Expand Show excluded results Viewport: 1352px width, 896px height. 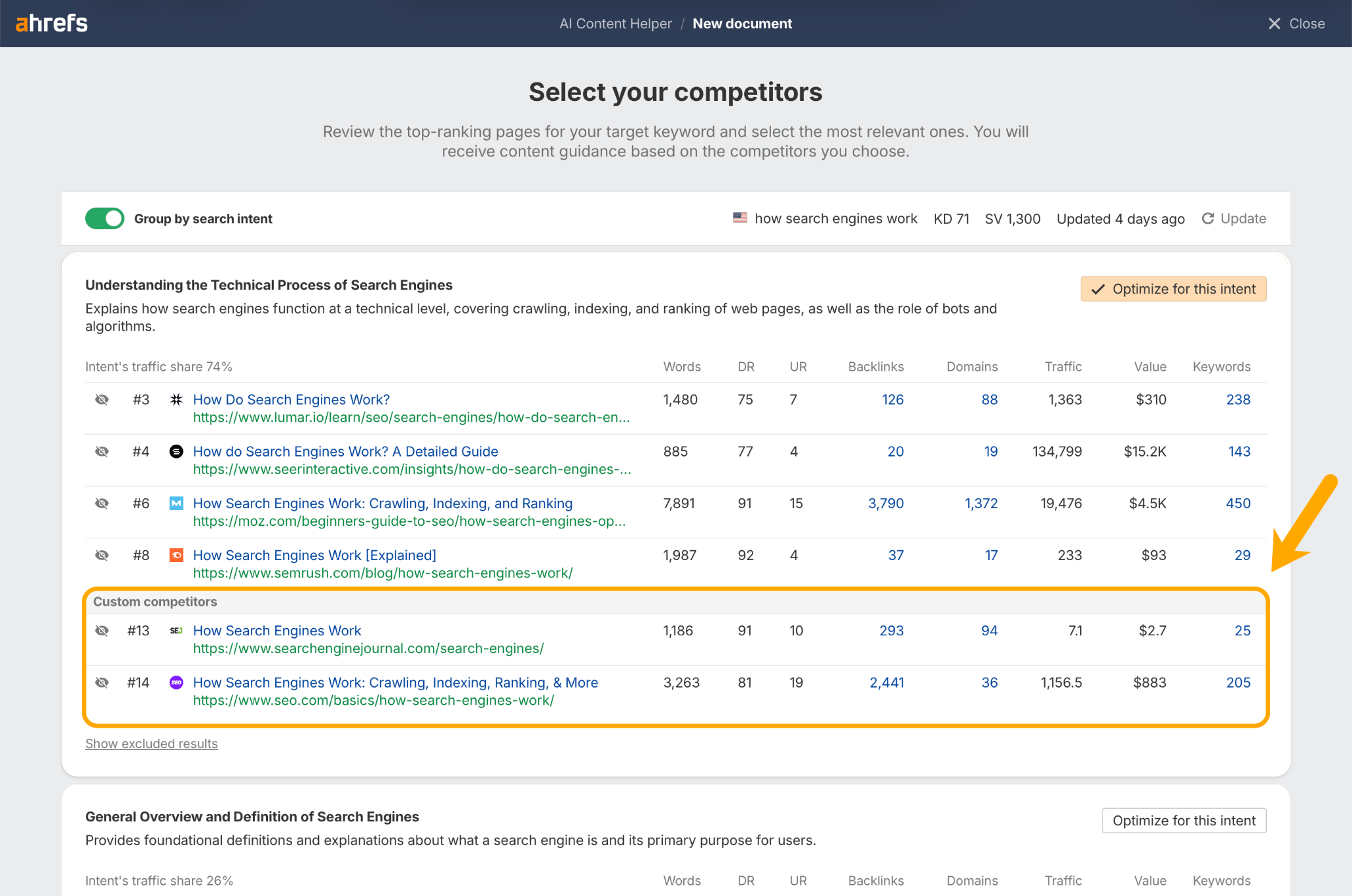pos(151,744)
